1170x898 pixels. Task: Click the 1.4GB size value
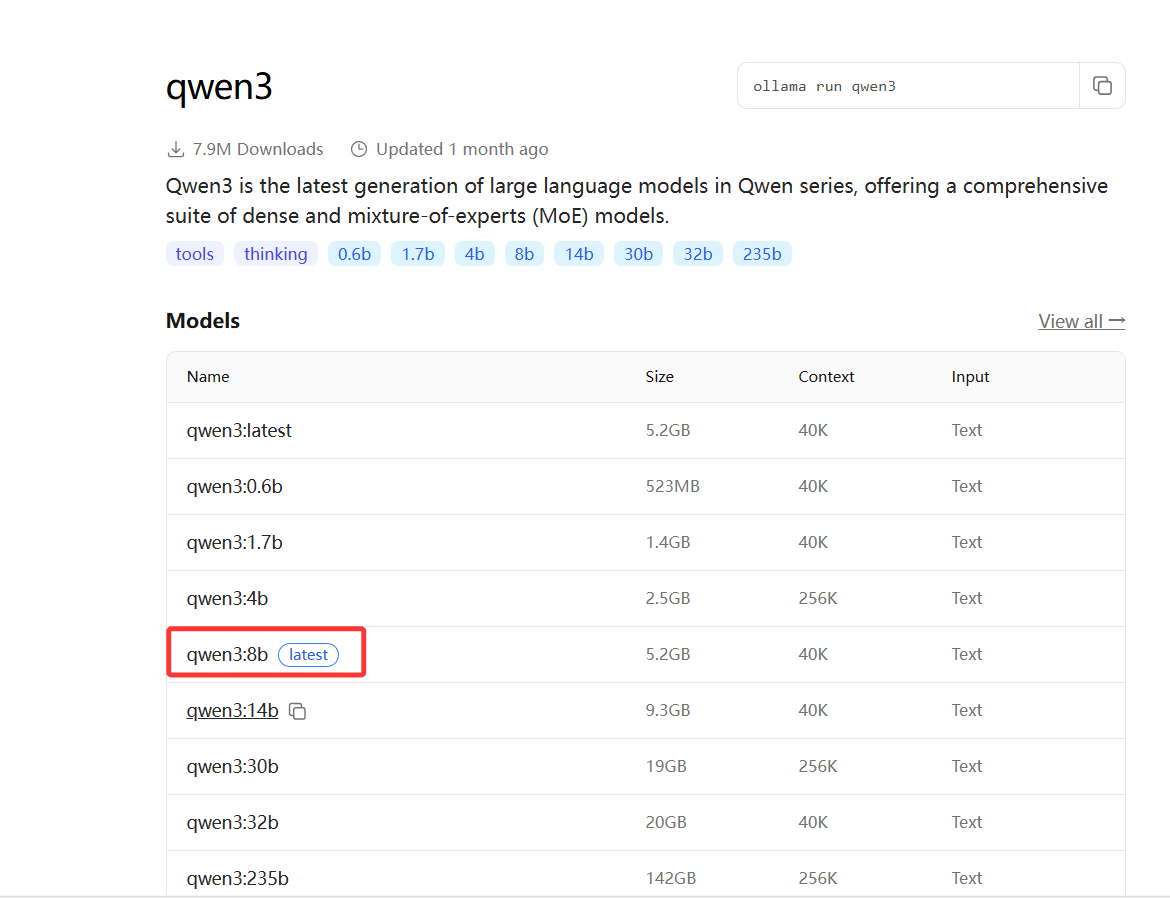point(668,543)
